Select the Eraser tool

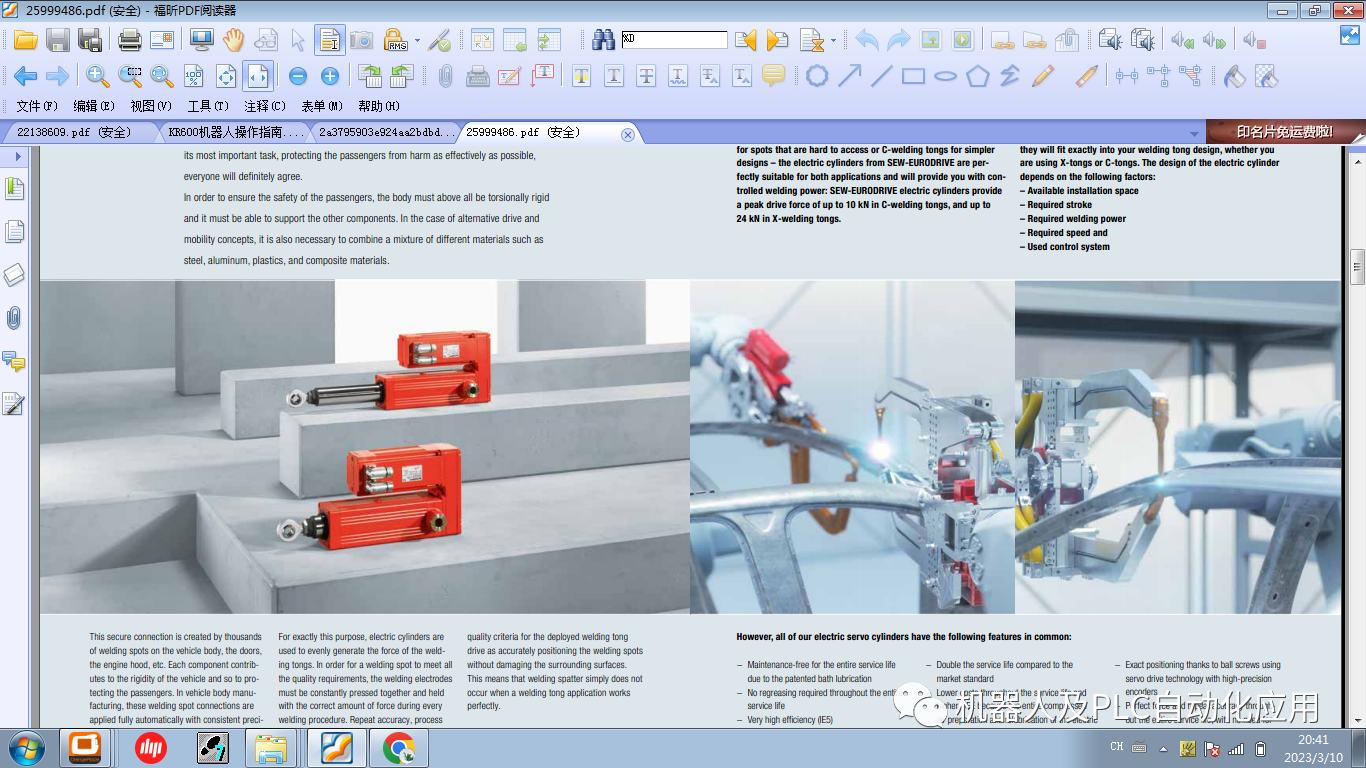click(1087, 75)
